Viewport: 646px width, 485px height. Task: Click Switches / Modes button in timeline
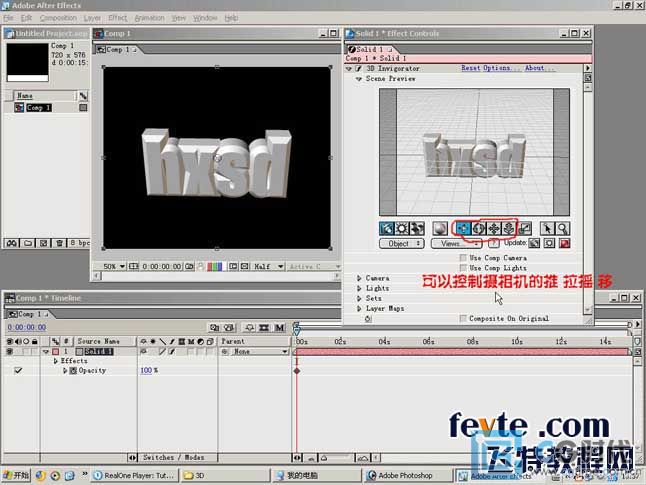tap(173, 457)
